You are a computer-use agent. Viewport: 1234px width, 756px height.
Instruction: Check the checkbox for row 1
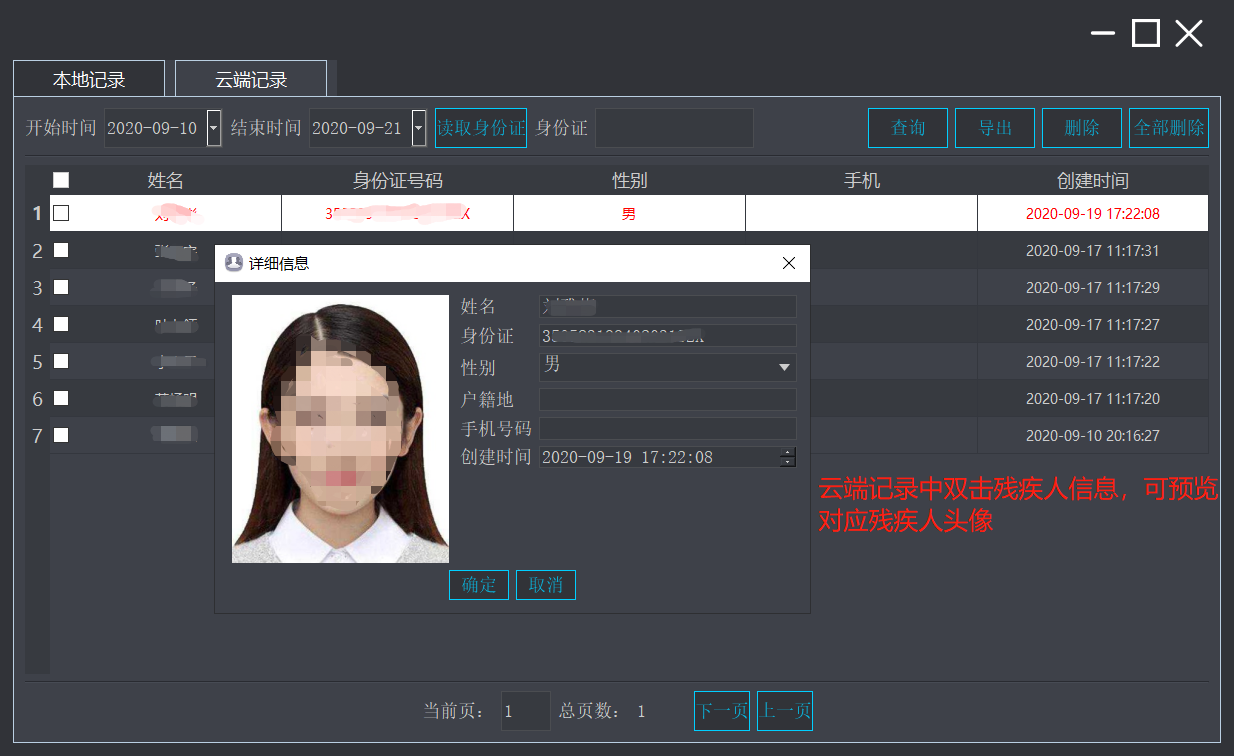tap(61, 213)
